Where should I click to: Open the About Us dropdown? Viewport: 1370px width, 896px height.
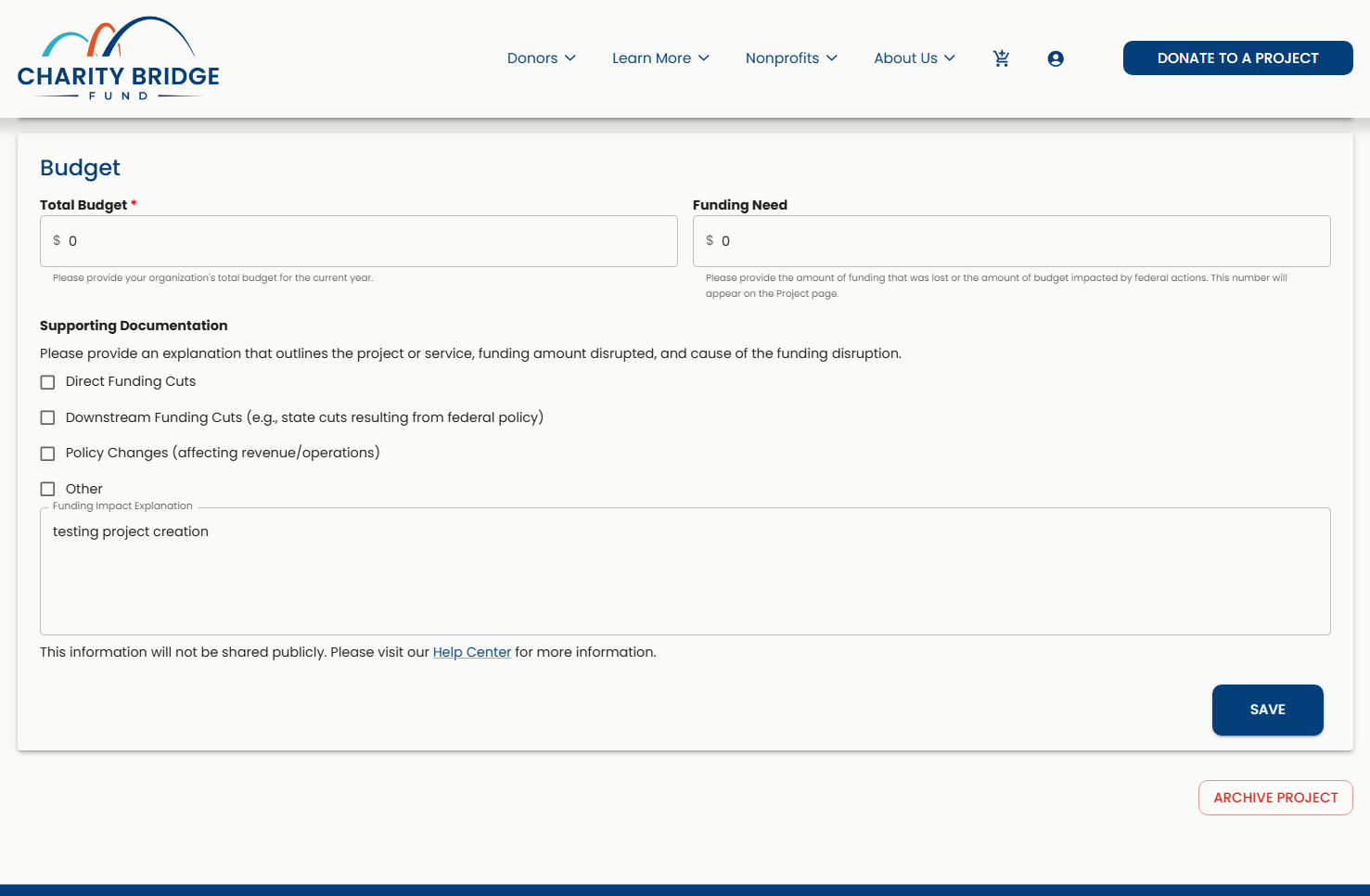coord(915,58)
